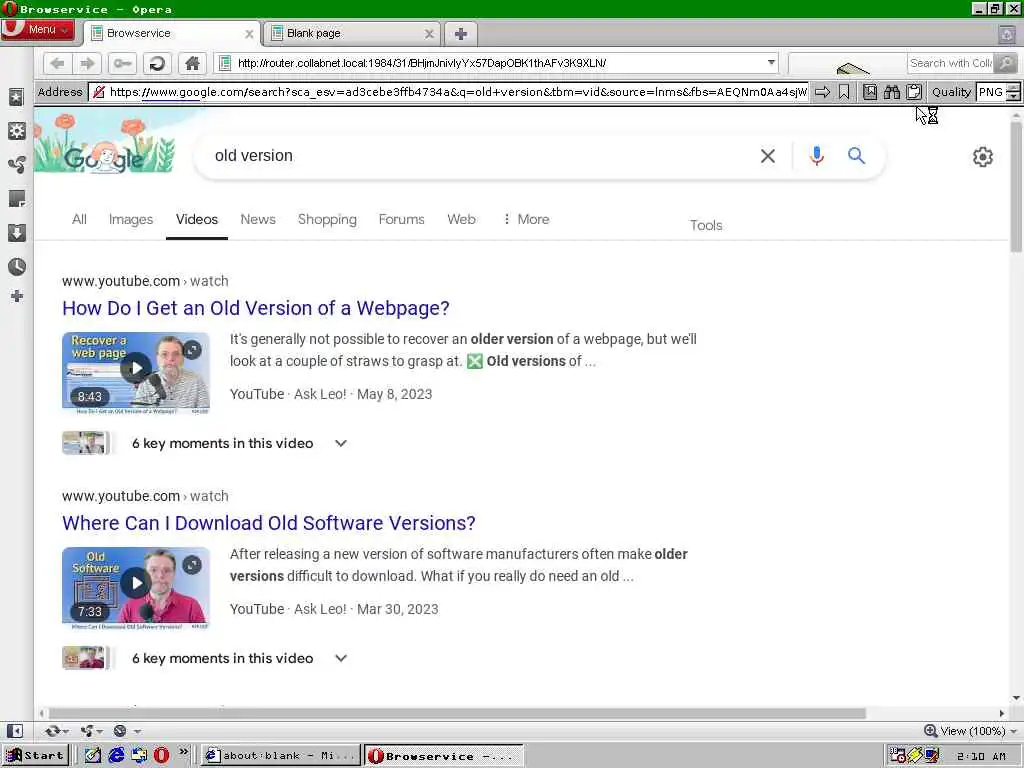Image resolution: width=1024 pixels, height=768 pixels.
Task: Switch to the All results tab
Action: pos(79,219)
